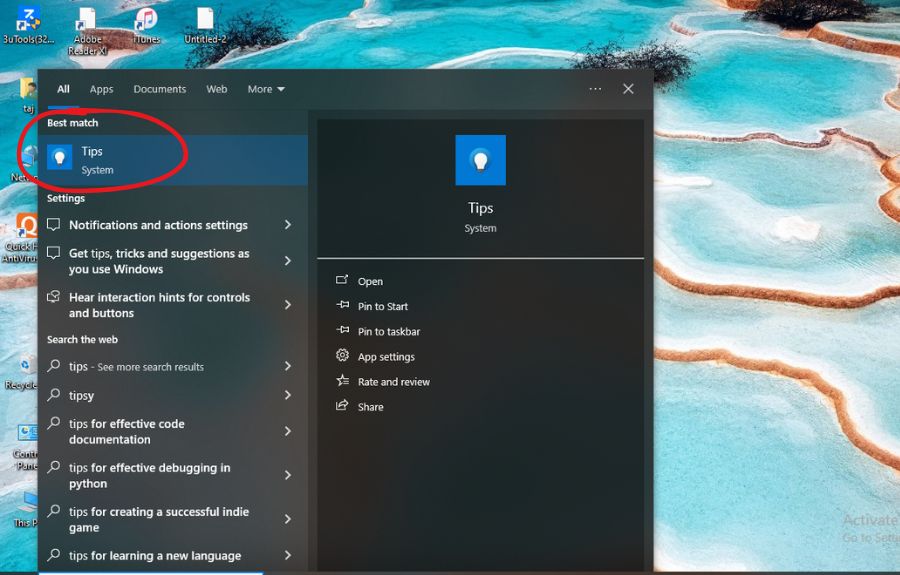Switch to the Apps tab
This screenshot has height=575, width=900.
(x=102, y=89)
